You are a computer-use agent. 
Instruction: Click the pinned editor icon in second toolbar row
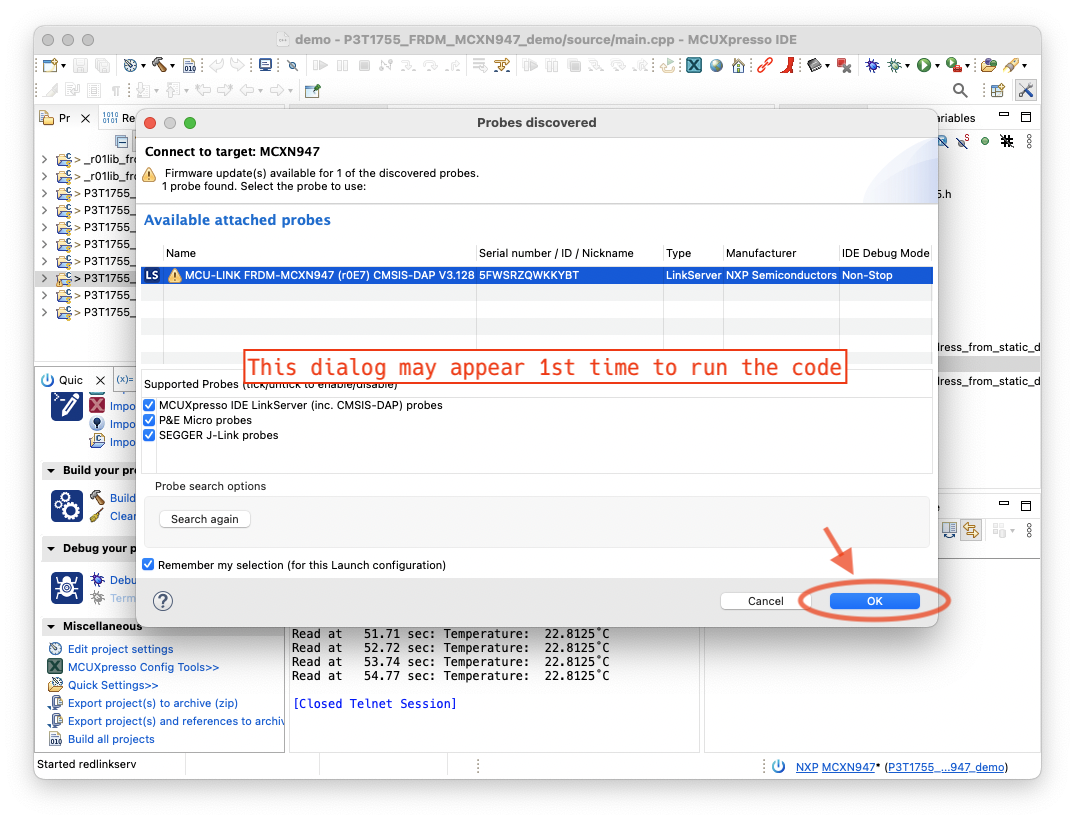pos(313,90)
